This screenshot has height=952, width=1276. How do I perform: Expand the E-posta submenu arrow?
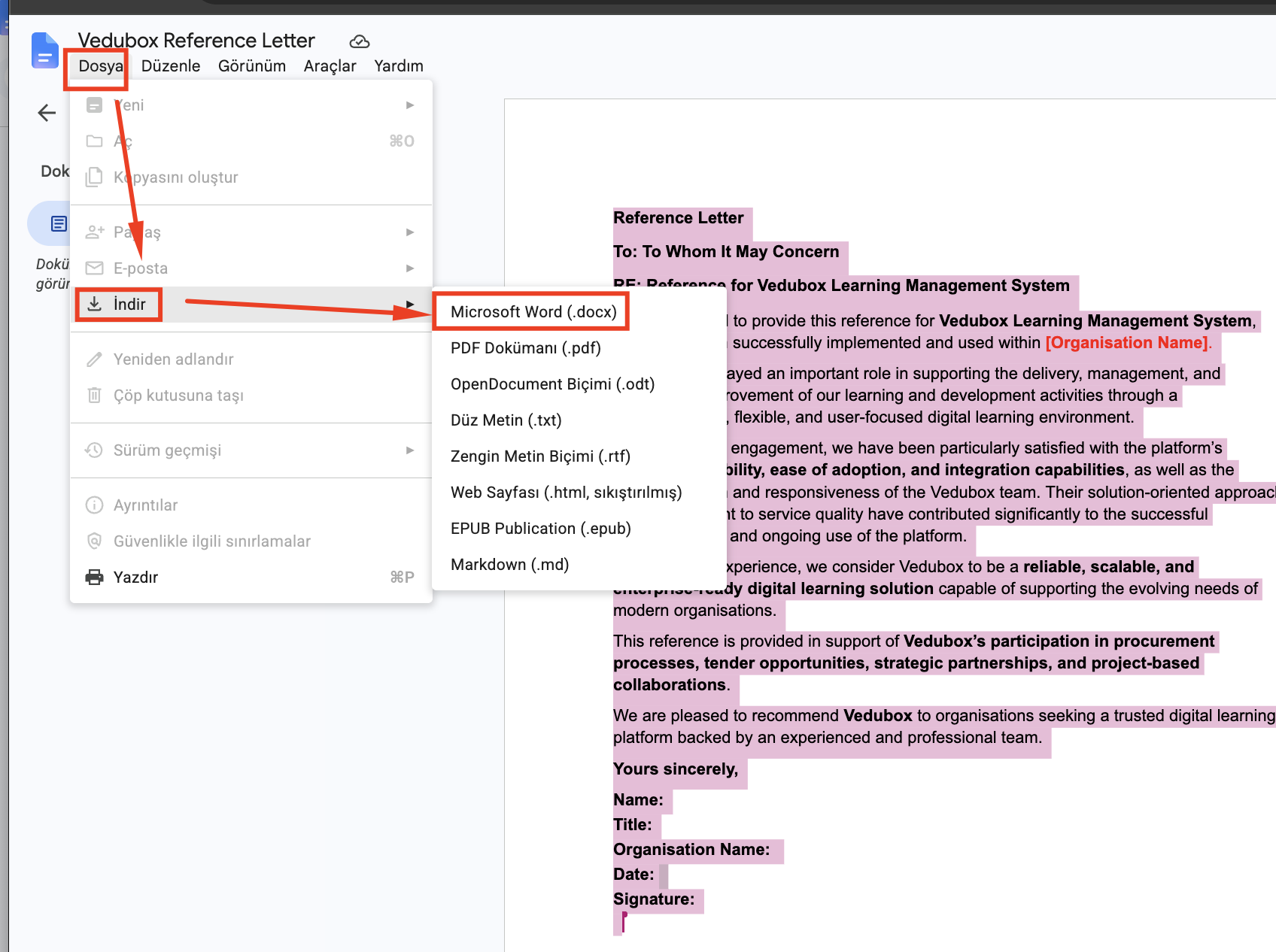click(410, 268)
